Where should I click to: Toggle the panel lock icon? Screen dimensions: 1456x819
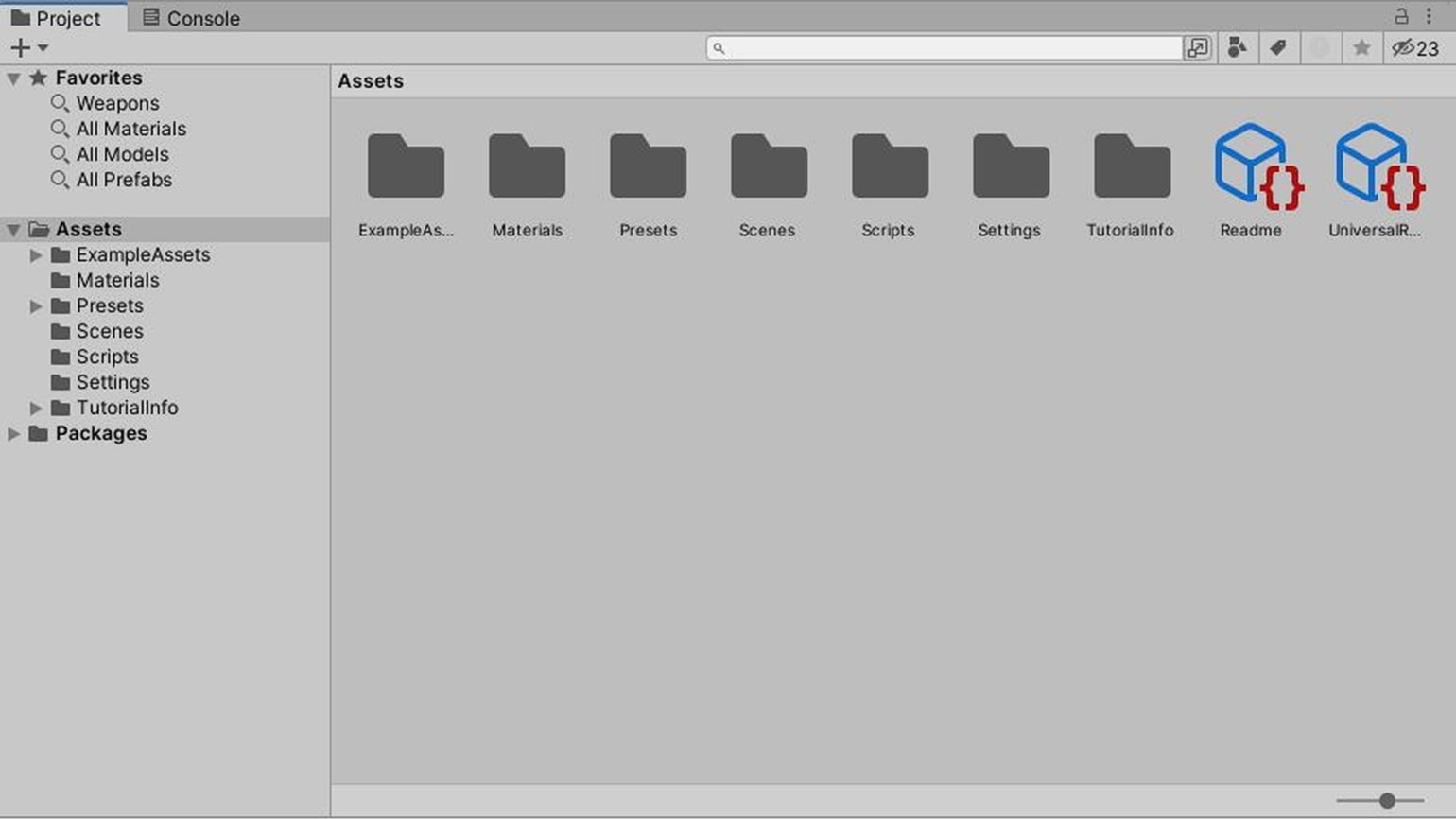(1401, 16)
